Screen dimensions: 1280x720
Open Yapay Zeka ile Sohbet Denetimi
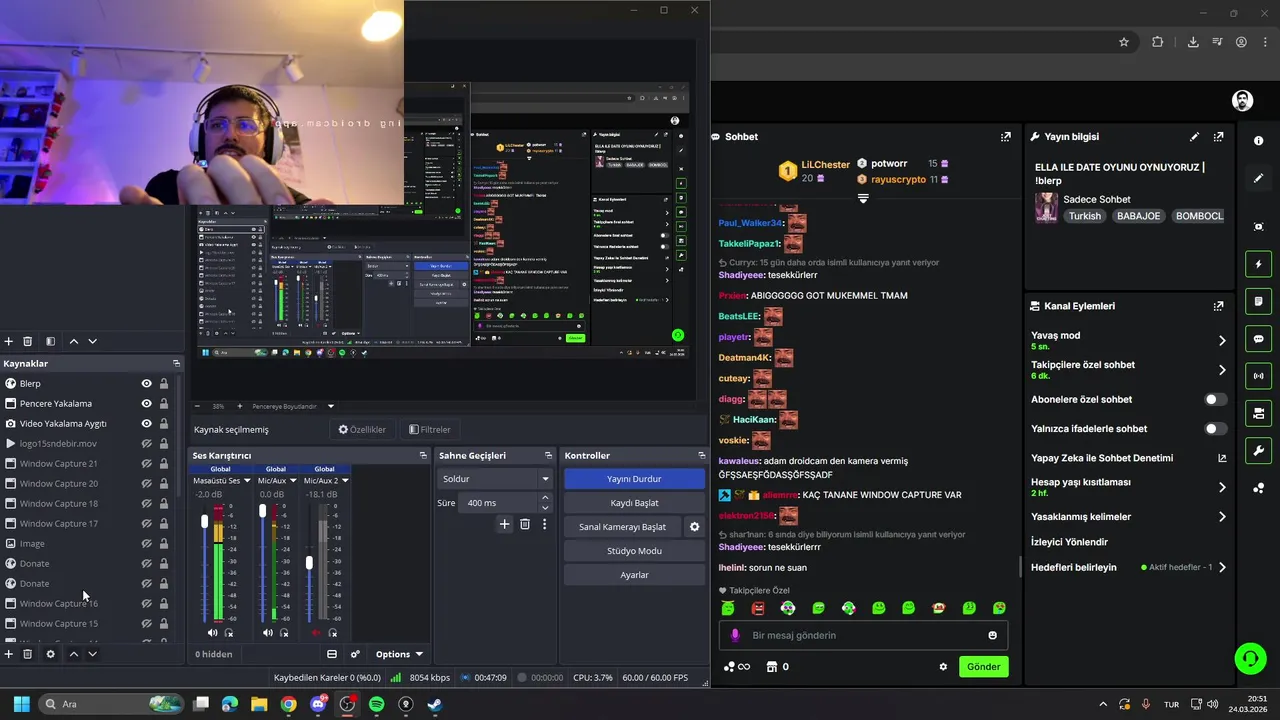[x=1129, y=458]
